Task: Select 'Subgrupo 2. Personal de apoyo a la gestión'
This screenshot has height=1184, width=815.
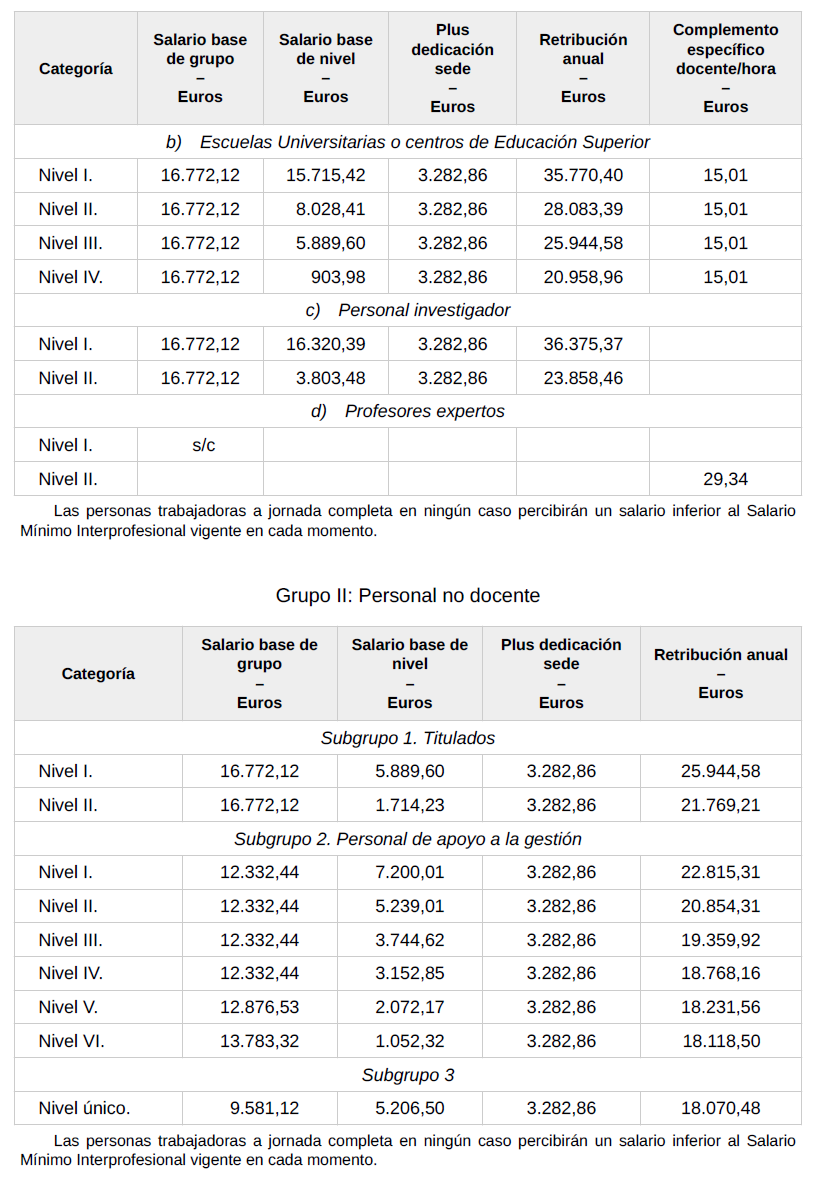Action: click(x=408, y=839)
